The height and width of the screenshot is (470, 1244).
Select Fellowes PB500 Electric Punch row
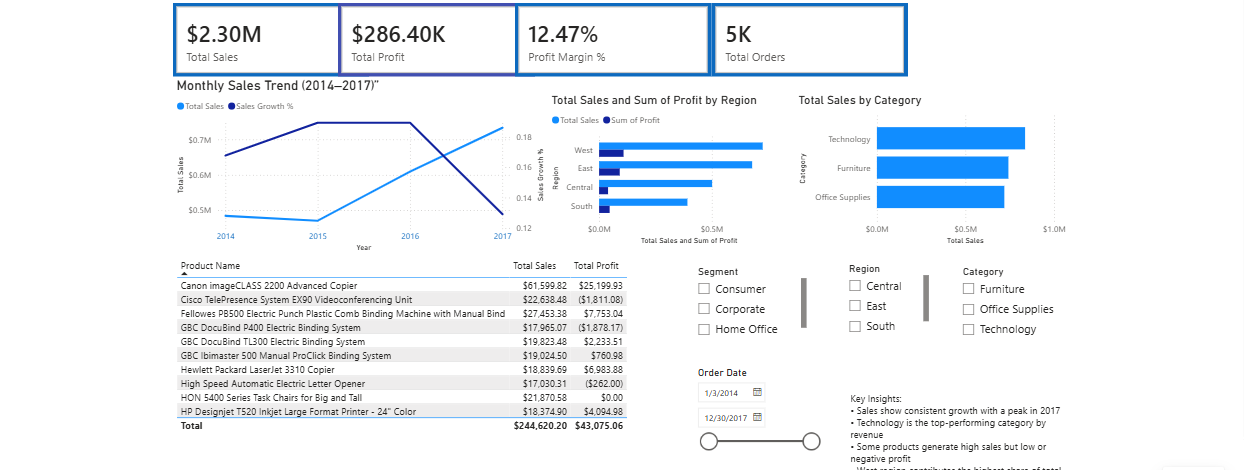(x=402, y=313)
